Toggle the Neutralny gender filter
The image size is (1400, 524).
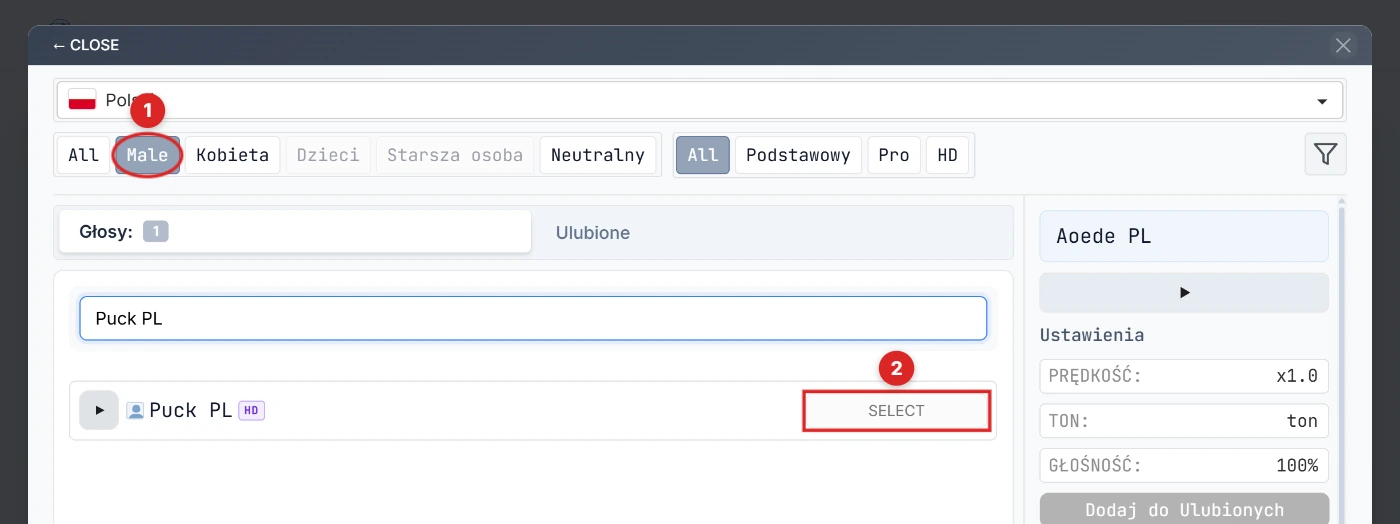tap(598, 155)
